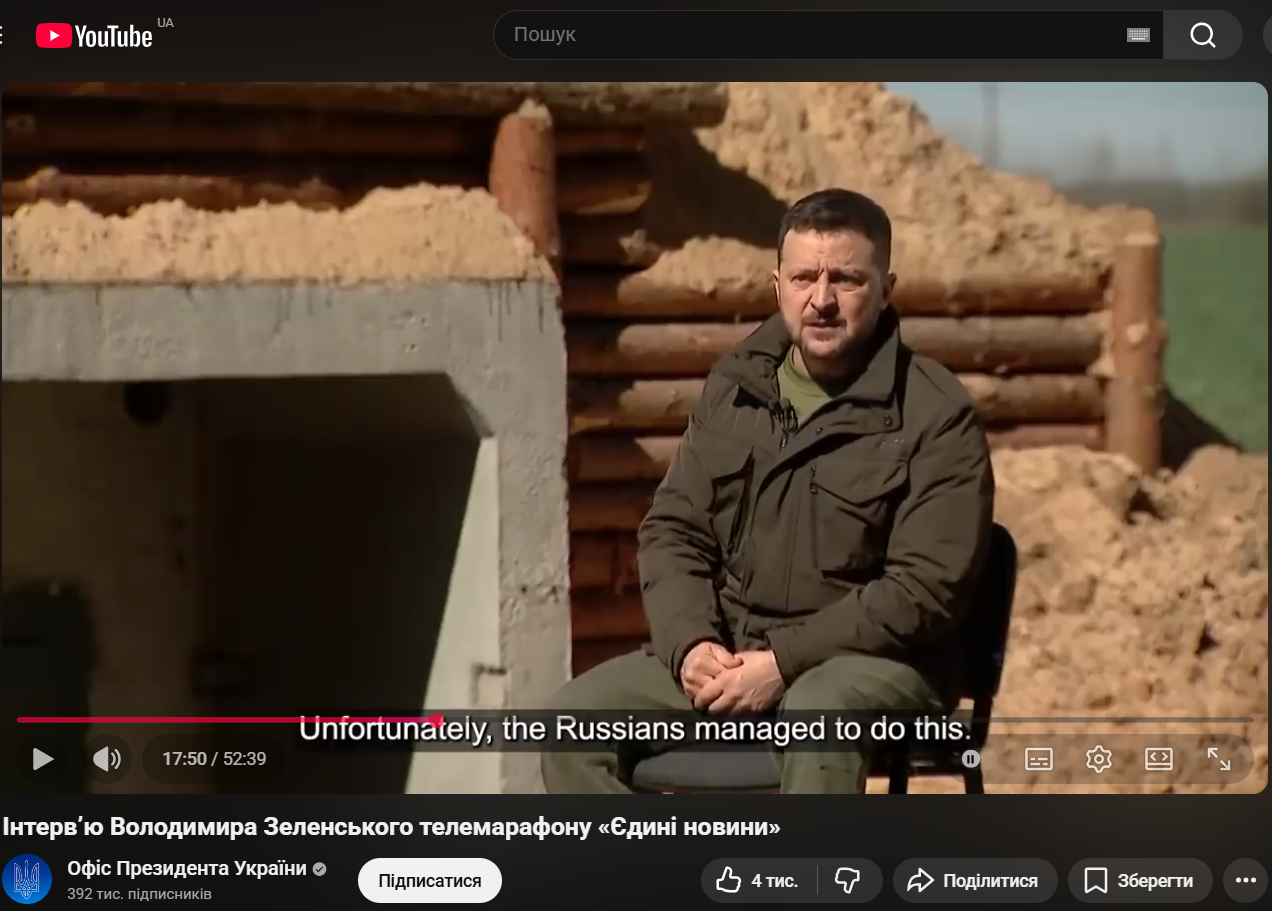Click the YouTube logo to go home
Viewport: 1272px width, 911px height.
[x=94, y=36]
